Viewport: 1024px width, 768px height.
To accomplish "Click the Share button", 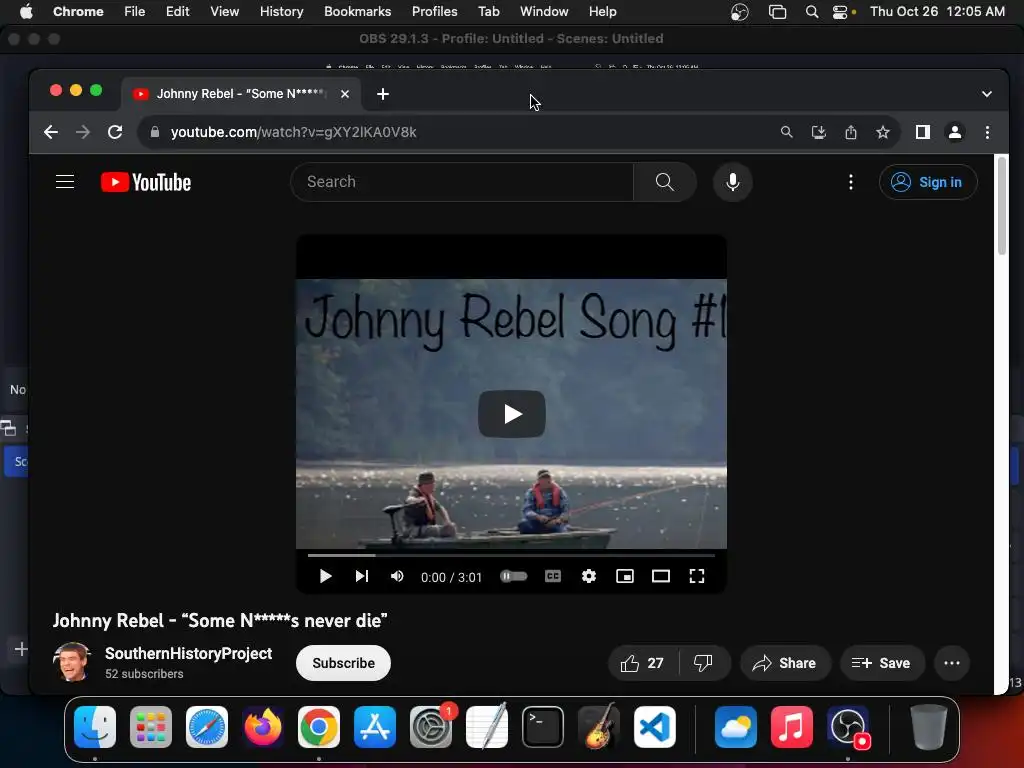I will point(785,663).
